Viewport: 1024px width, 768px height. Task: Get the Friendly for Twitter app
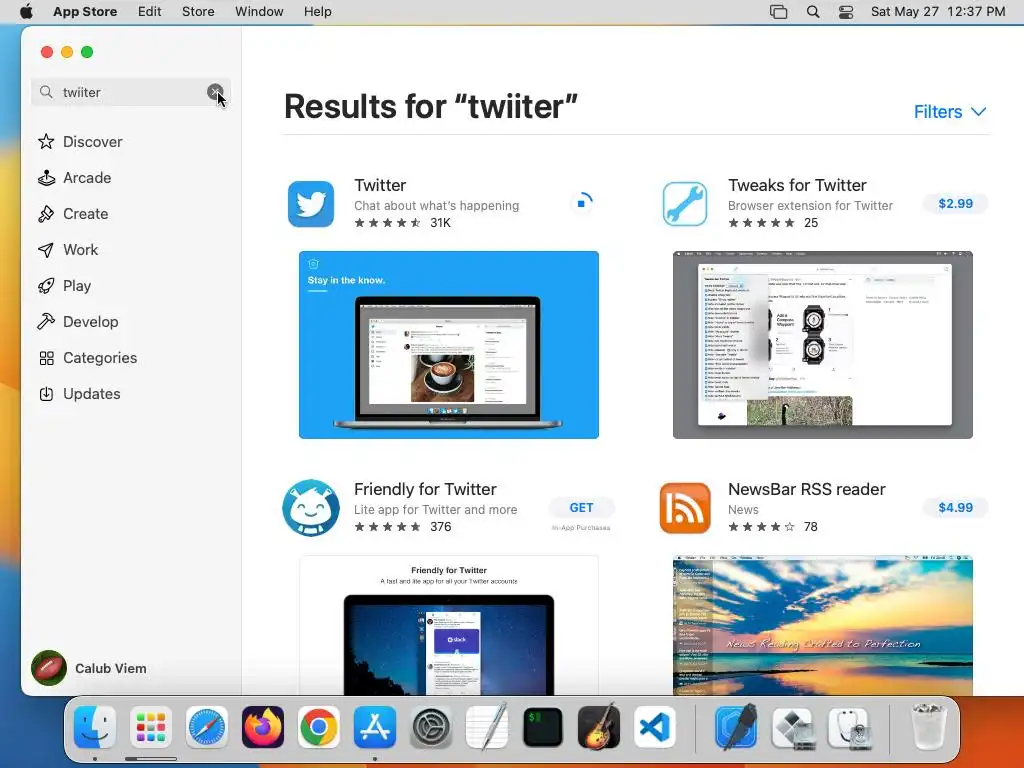pos(581,507)
